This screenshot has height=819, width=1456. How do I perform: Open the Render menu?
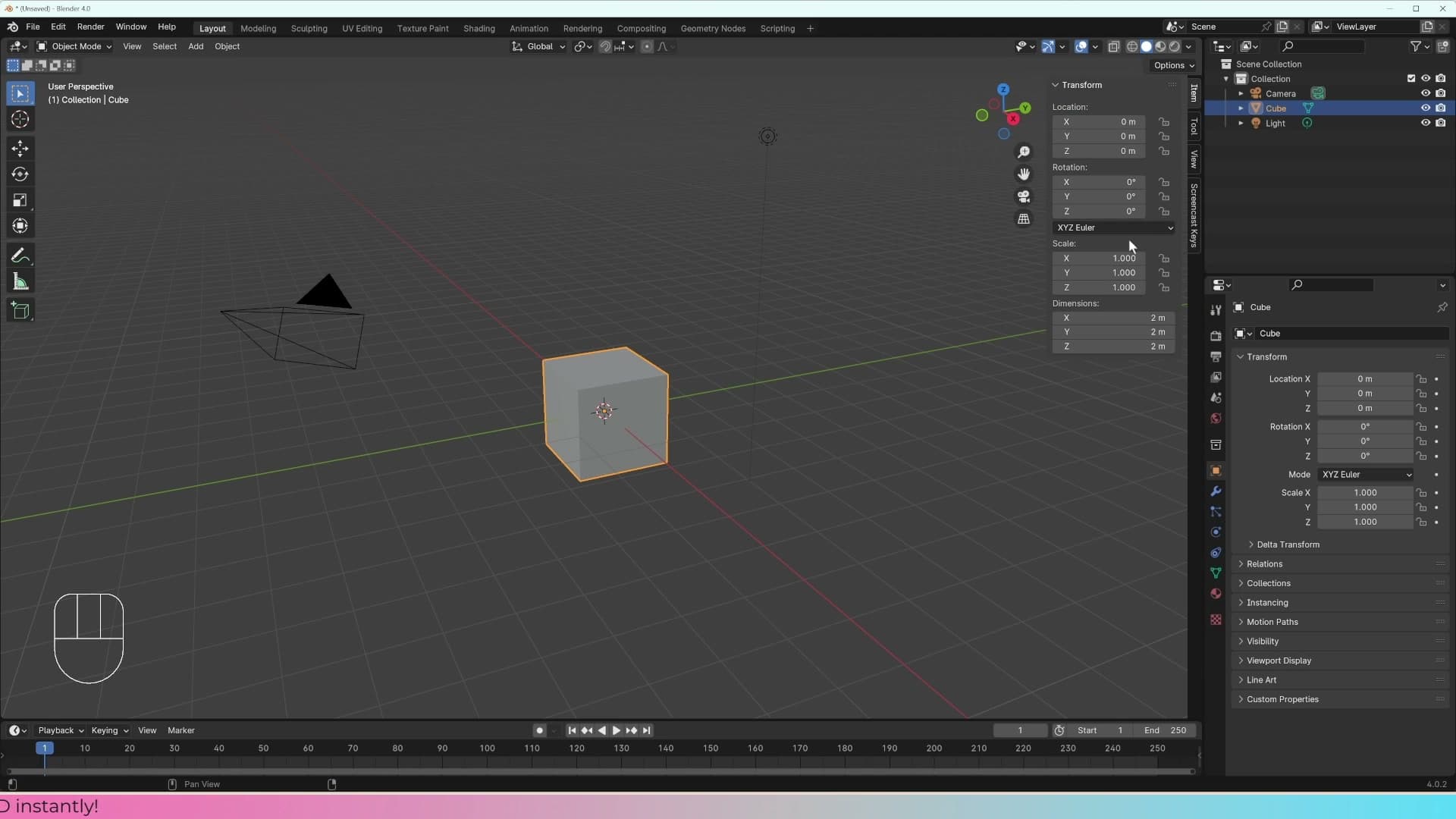90,27
